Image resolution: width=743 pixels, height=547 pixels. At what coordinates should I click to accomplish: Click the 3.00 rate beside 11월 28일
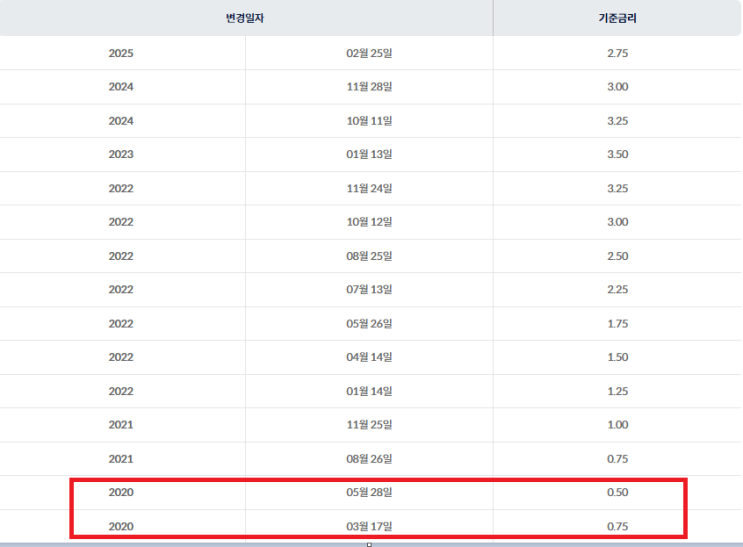[x=617, y=87]
